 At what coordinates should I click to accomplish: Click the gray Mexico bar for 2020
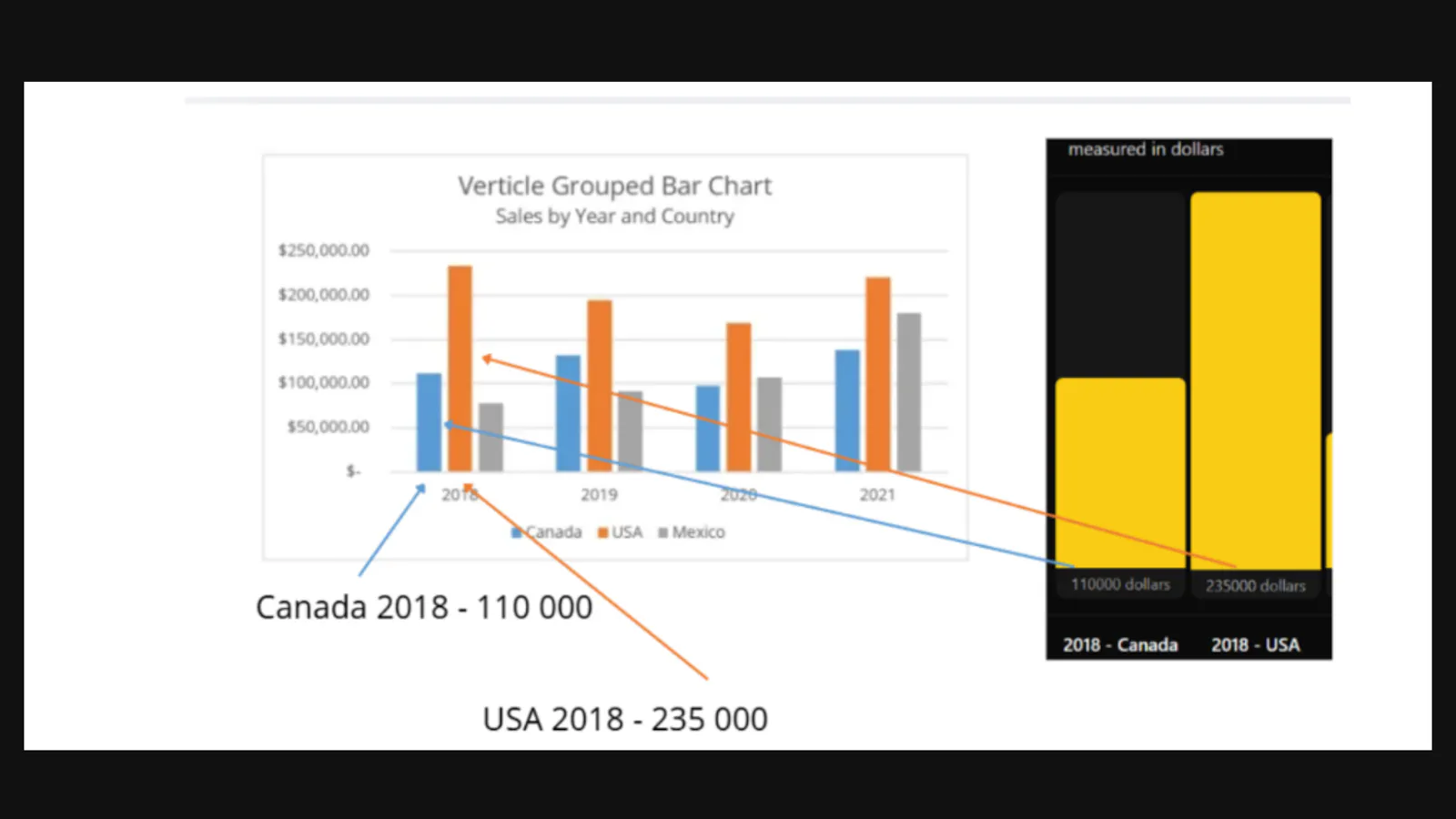tap(770, 424)
